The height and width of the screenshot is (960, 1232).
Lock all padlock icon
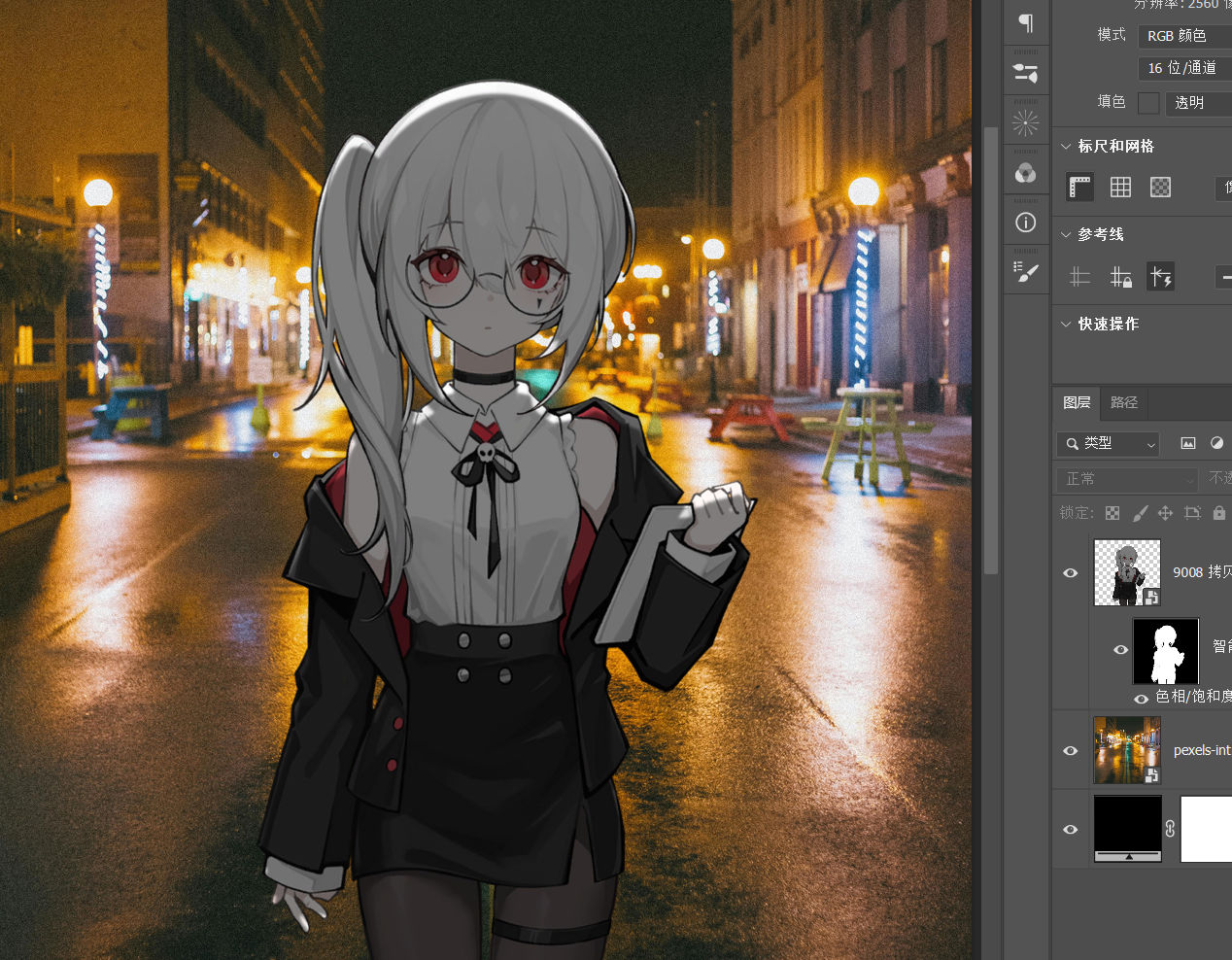(x=1218, y=513)
